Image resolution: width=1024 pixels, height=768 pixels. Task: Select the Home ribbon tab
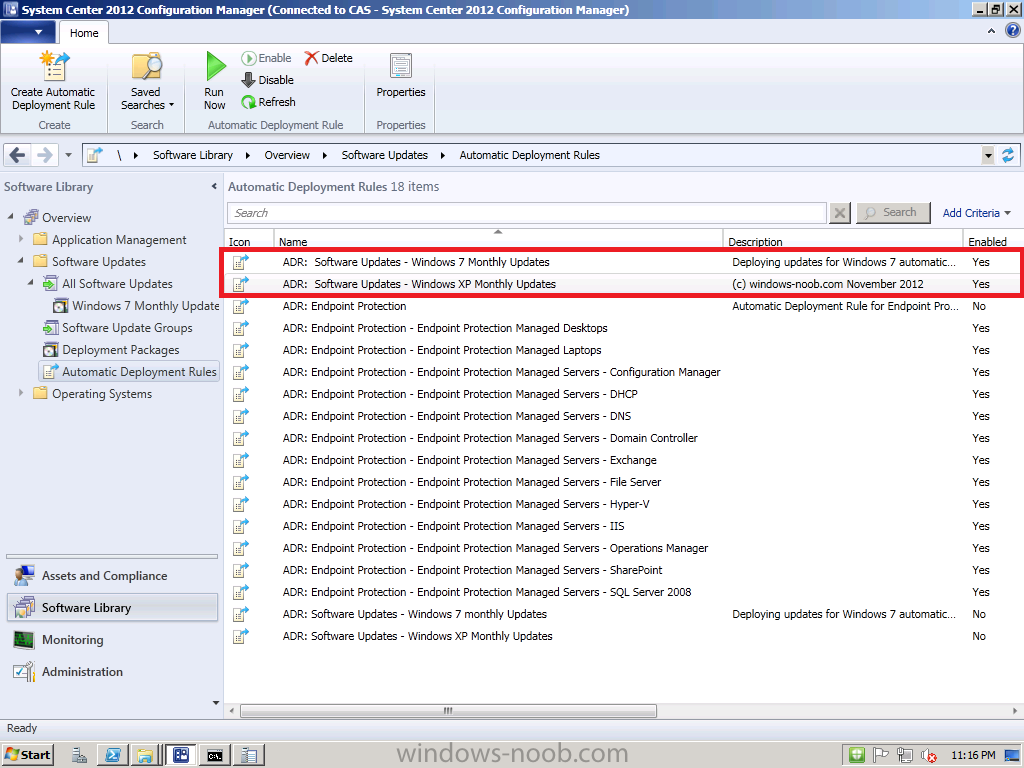coord(84,33)
